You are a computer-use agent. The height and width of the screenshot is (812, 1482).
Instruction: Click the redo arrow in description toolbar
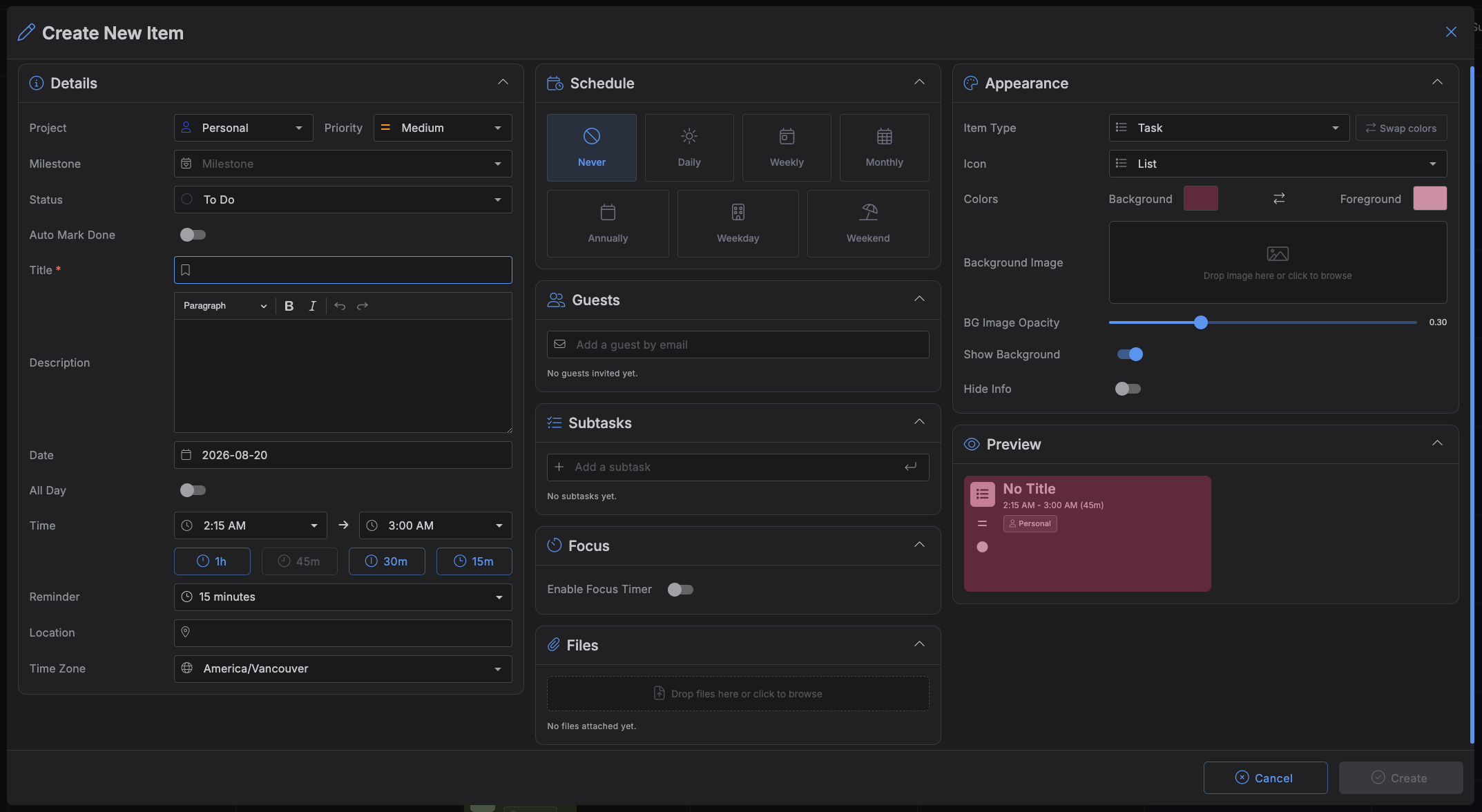[x=363, y=306]
